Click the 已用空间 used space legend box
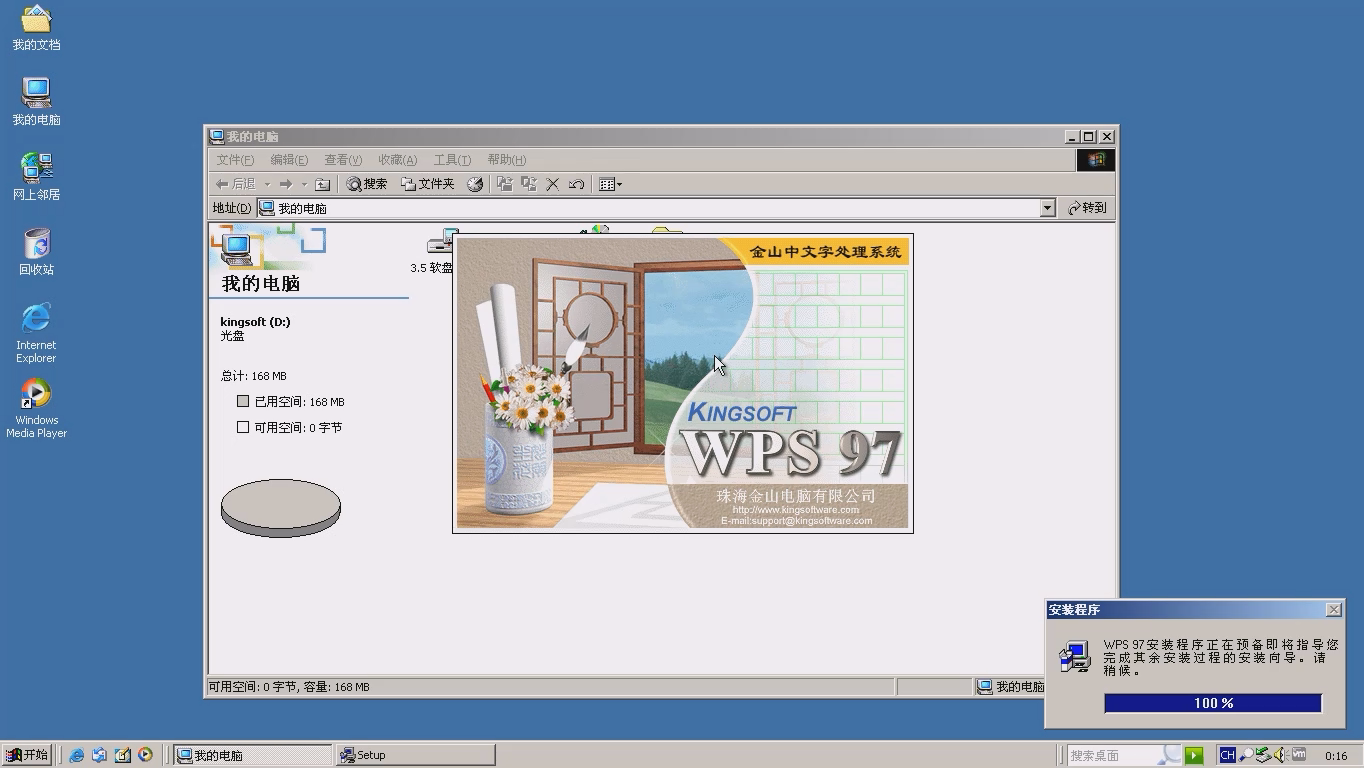 click(x=243, y=401)
